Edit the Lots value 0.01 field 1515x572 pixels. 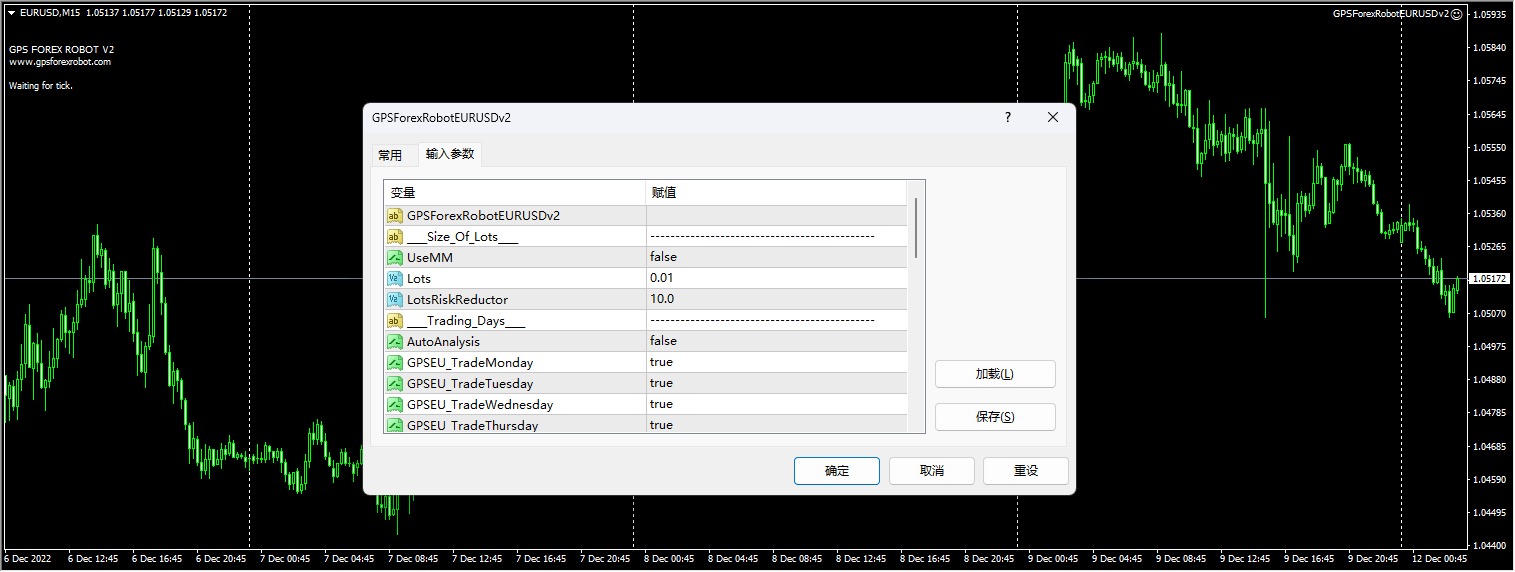775,278
